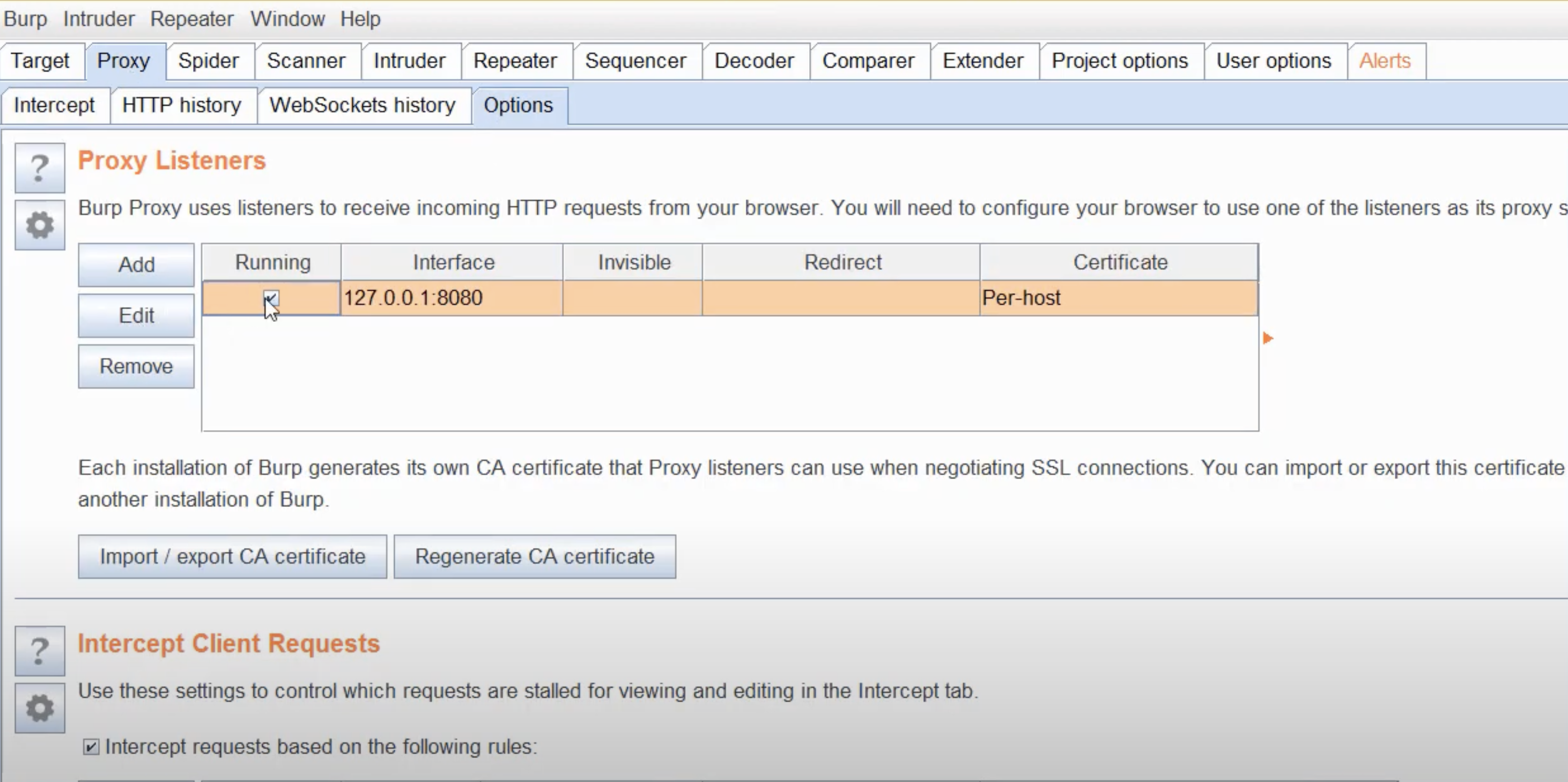The image size is (1568, 782).
Task: Select the Per-host certificate cell
Action: [x=1118, y=298]
